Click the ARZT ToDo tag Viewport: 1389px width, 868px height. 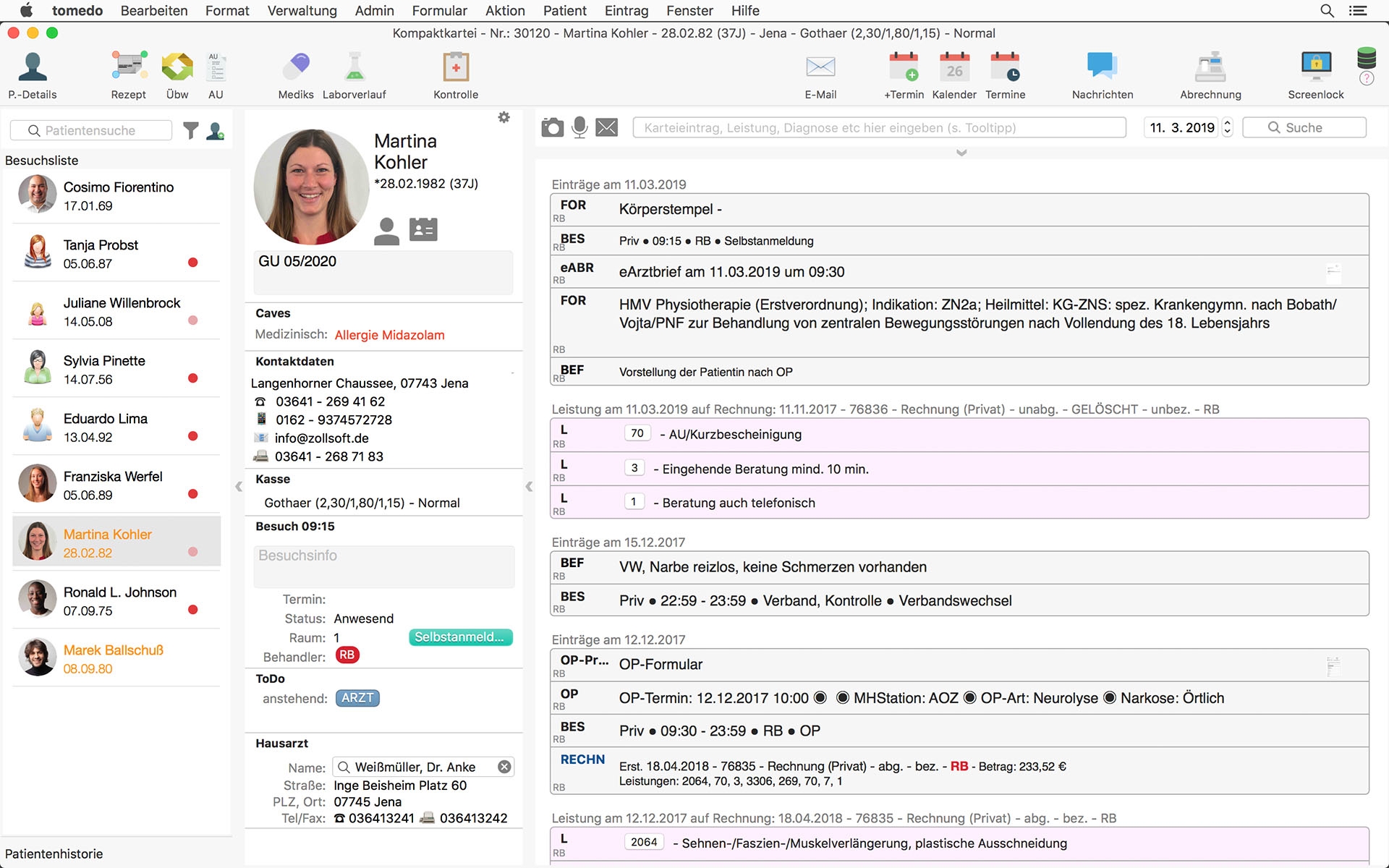pos(357,698)
